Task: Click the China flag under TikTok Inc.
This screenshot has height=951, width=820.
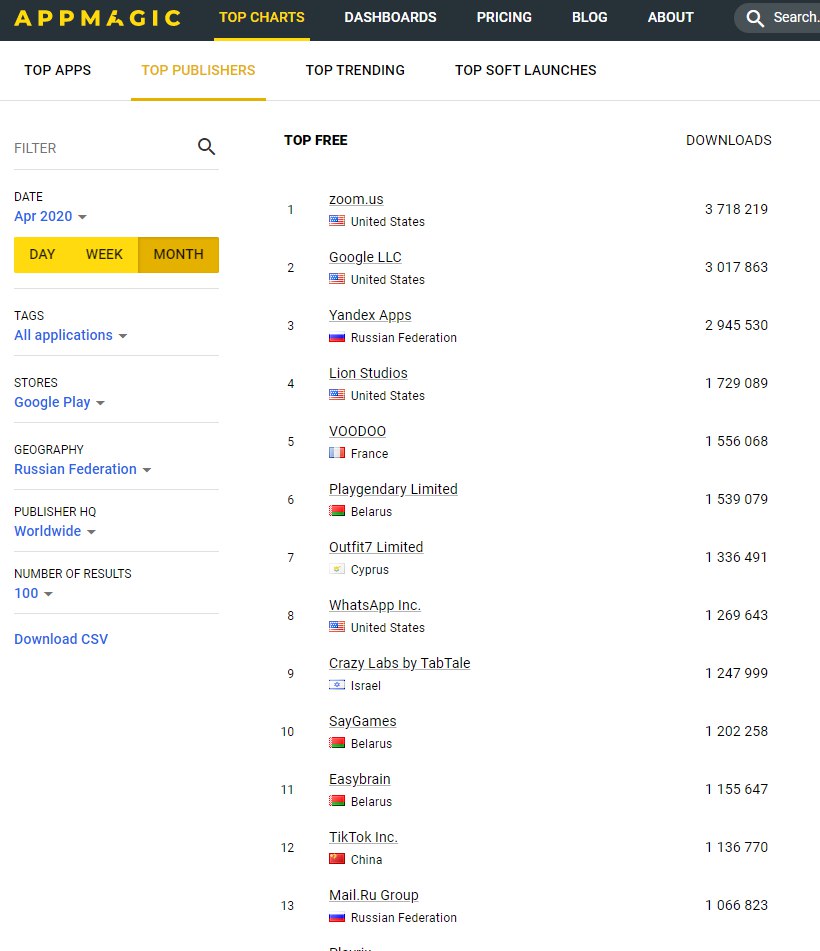Action: (337, 859)
